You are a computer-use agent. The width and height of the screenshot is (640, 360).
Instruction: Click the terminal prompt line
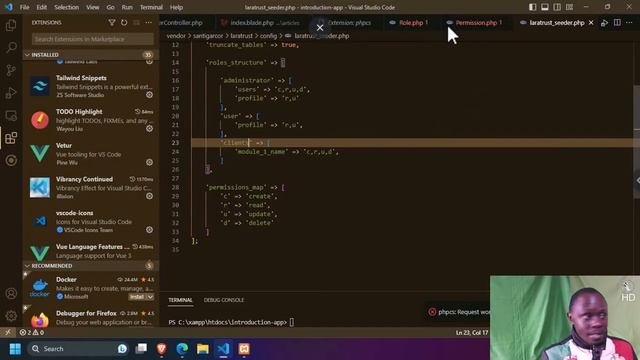[231, 322]
